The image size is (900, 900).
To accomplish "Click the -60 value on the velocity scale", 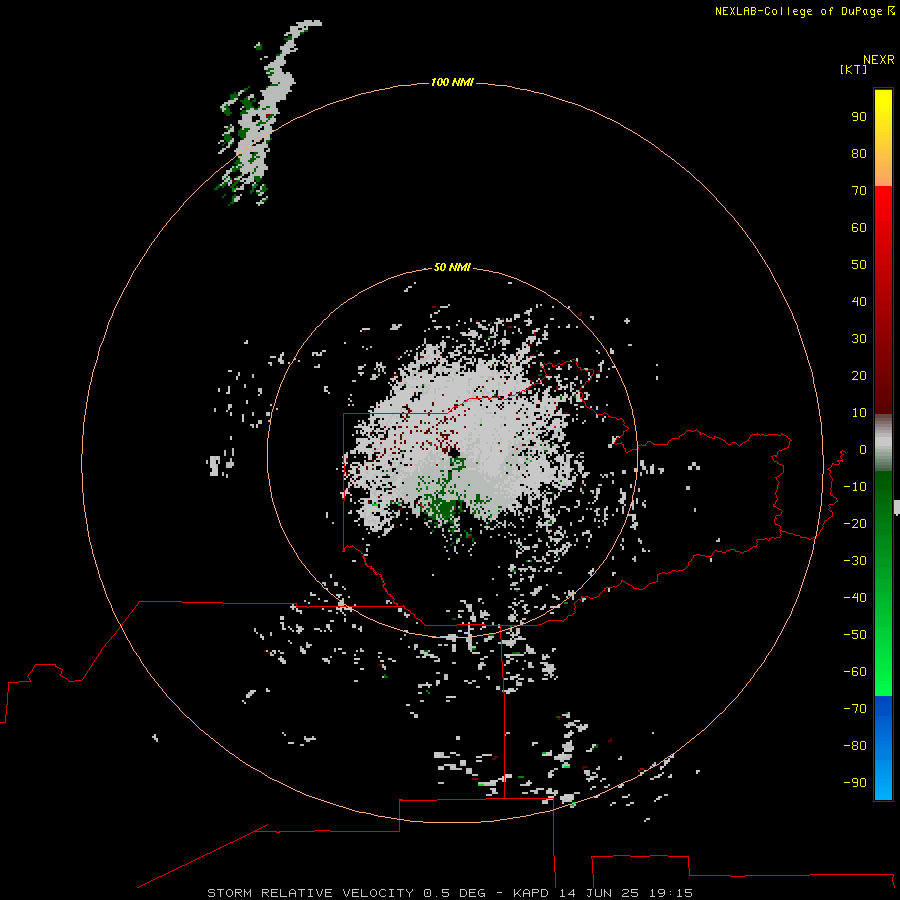I will click(x=855, y=672).
